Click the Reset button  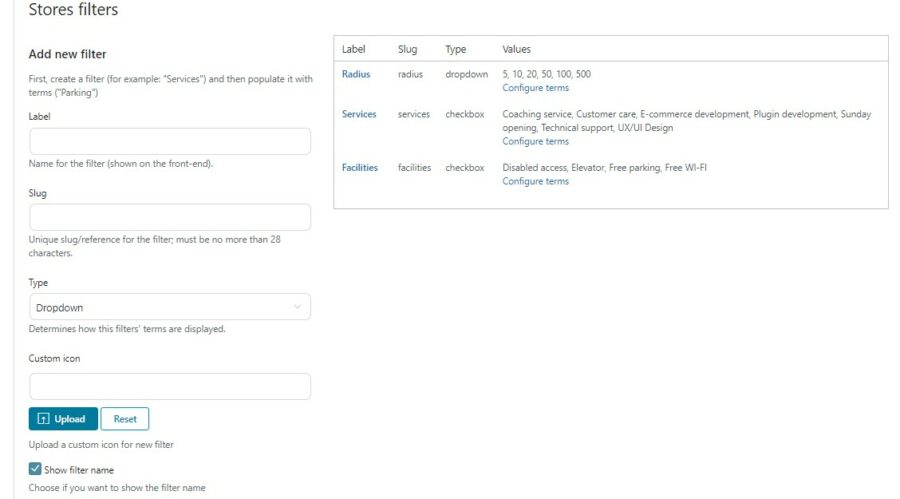pos(125,419)
